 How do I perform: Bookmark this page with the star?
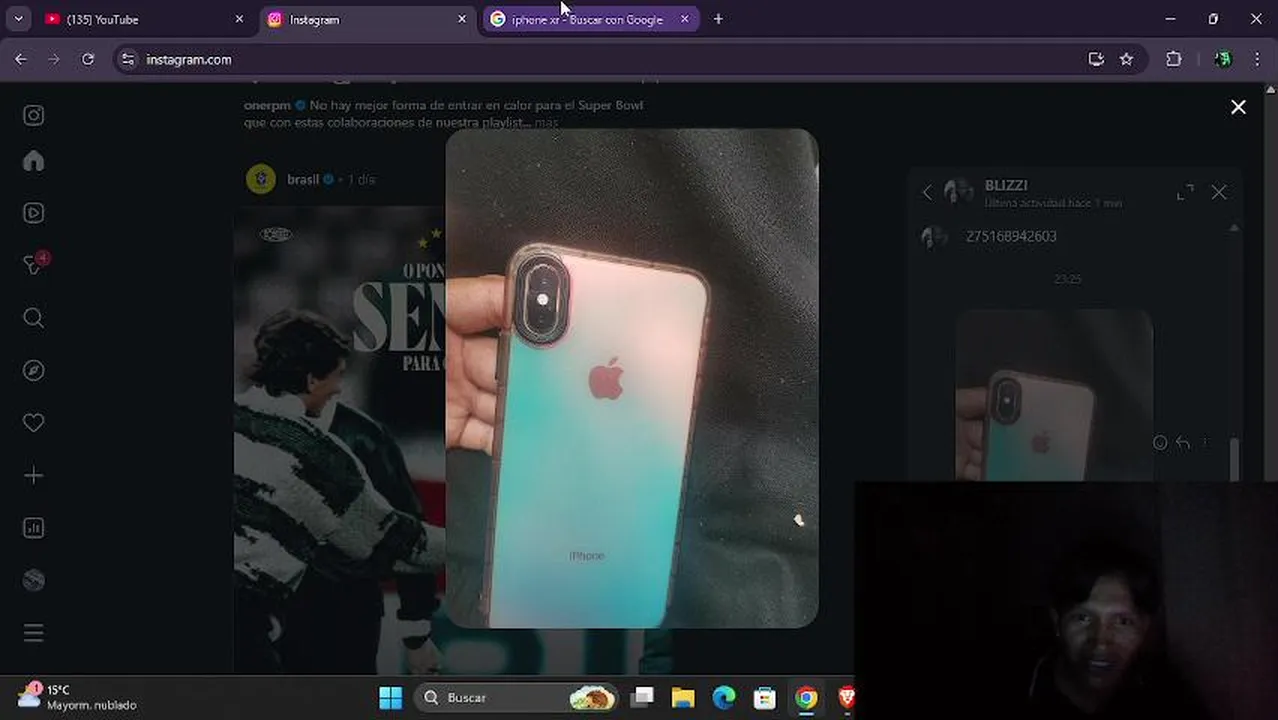pyautogui.click(x=1126, y=59)
